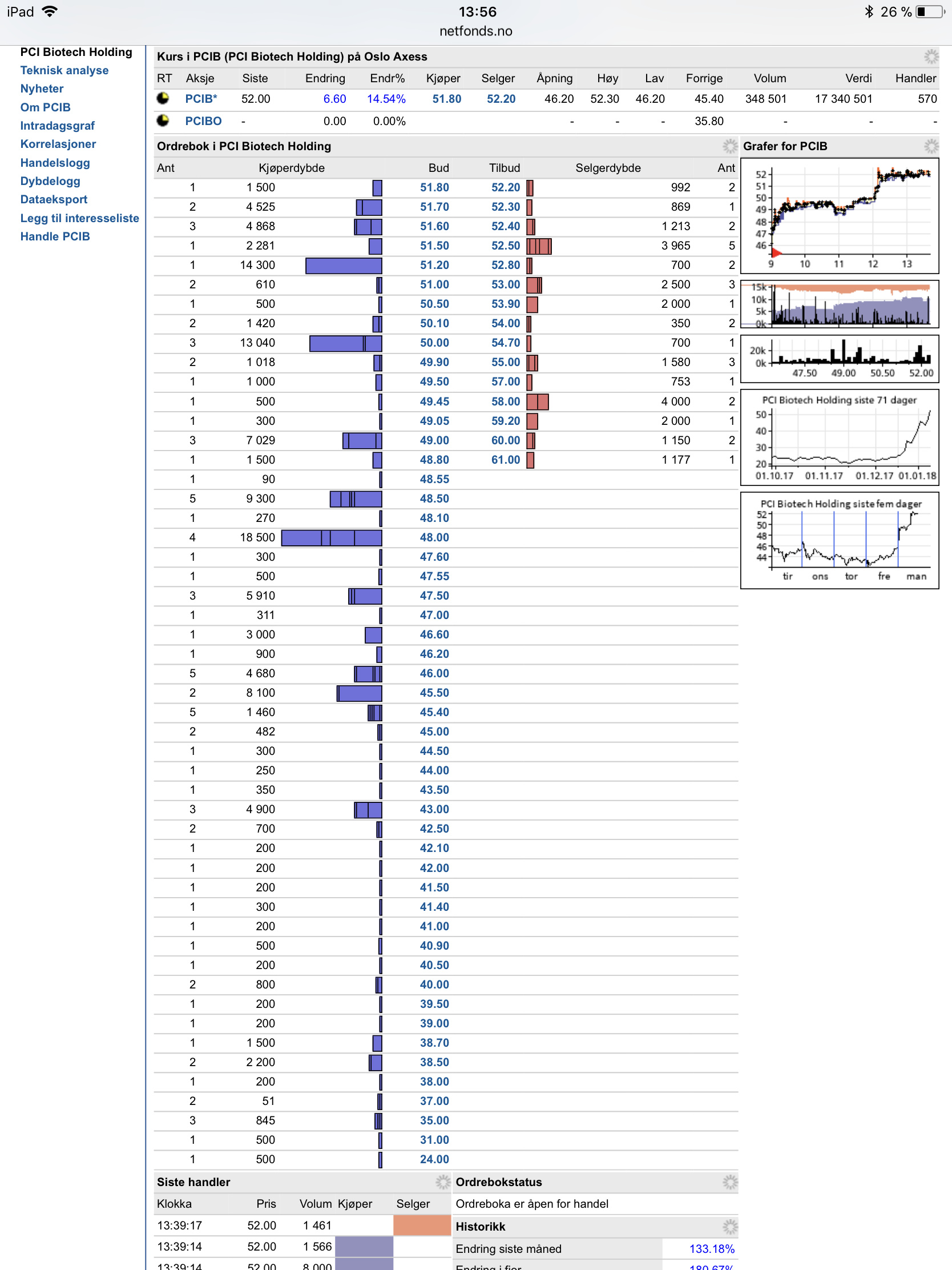Click Kjøper price 51.80 in quote row
The height and width of the screenshot is (1270, 952).
tap(446, 99)
